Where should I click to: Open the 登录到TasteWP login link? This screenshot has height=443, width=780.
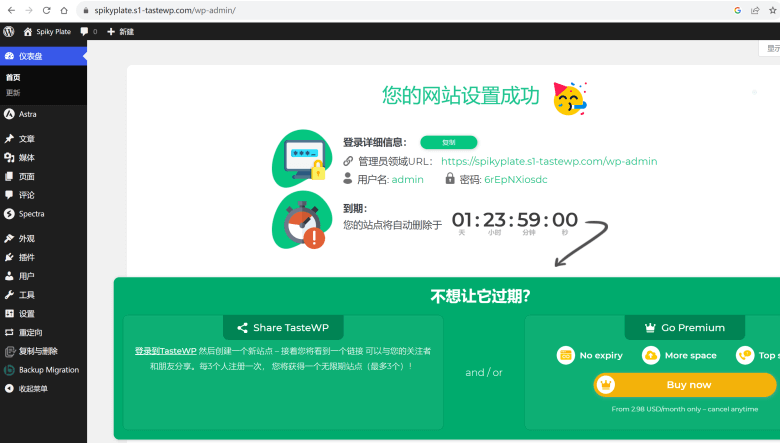coord(166,351)
